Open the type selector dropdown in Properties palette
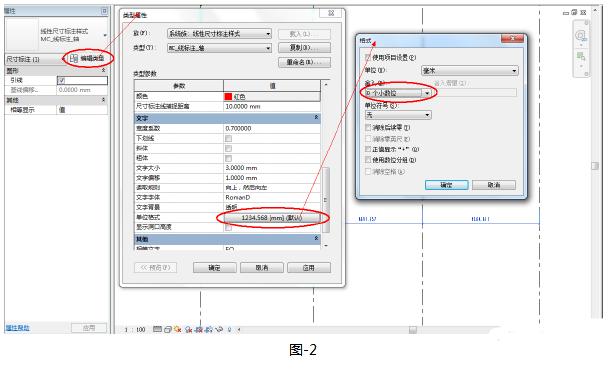 tap(105, 35)
